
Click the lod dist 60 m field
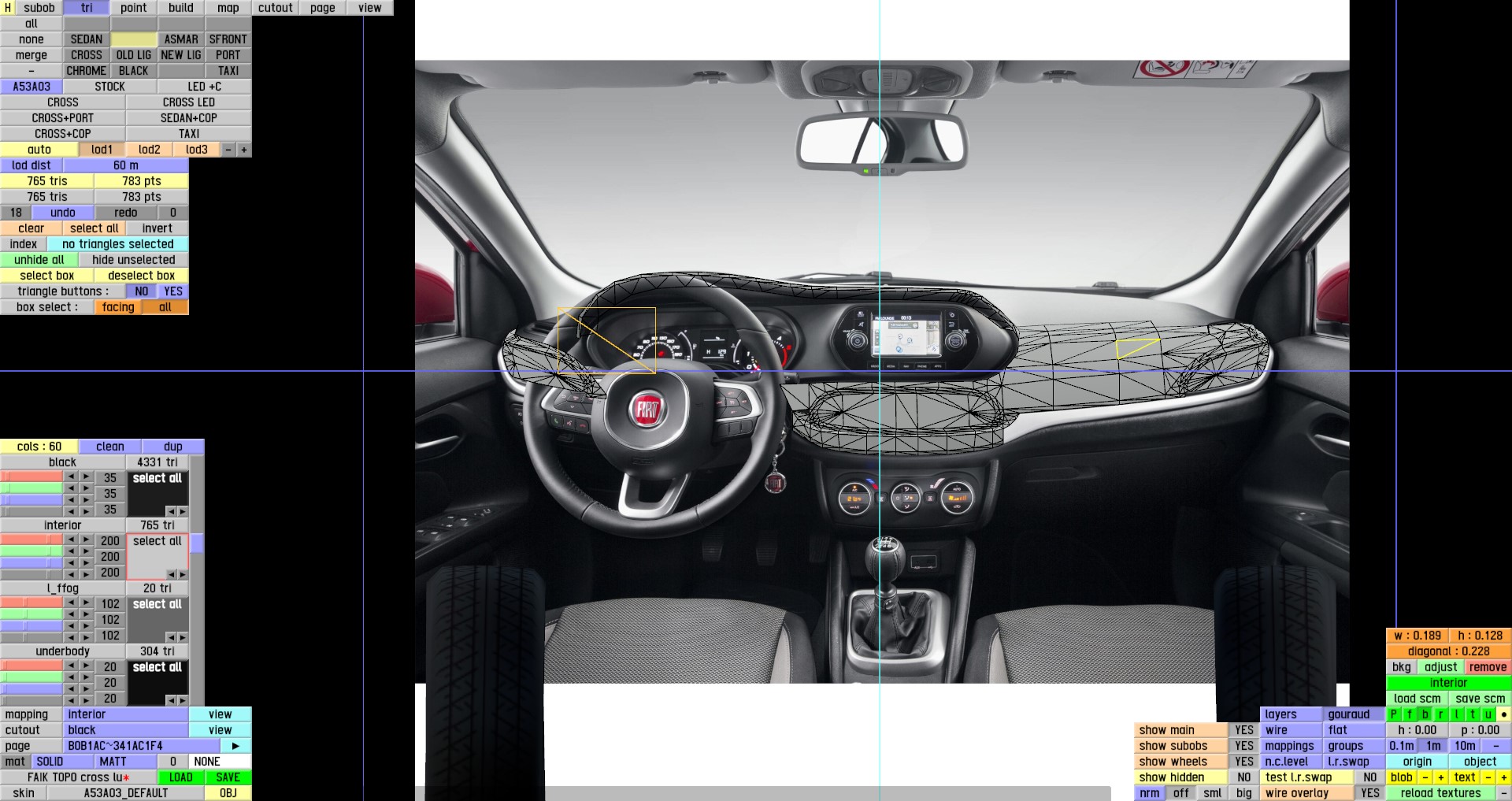[x=126, y=165]
